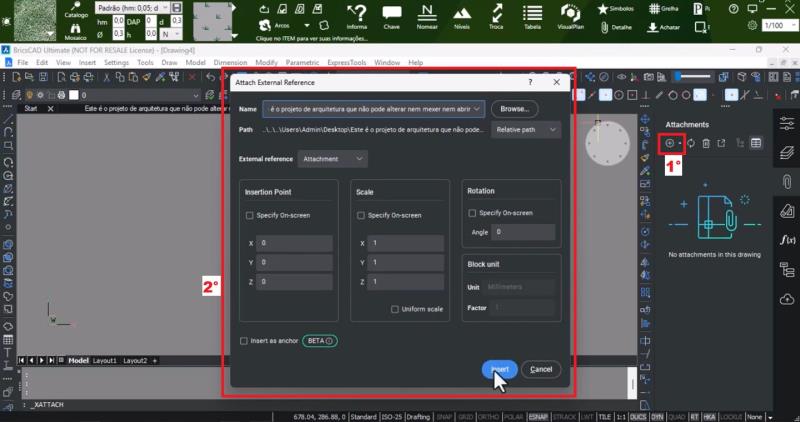Click into the Rotation Angle field
The width and height of the screenshot is (800, 422).
click(522, 232)
